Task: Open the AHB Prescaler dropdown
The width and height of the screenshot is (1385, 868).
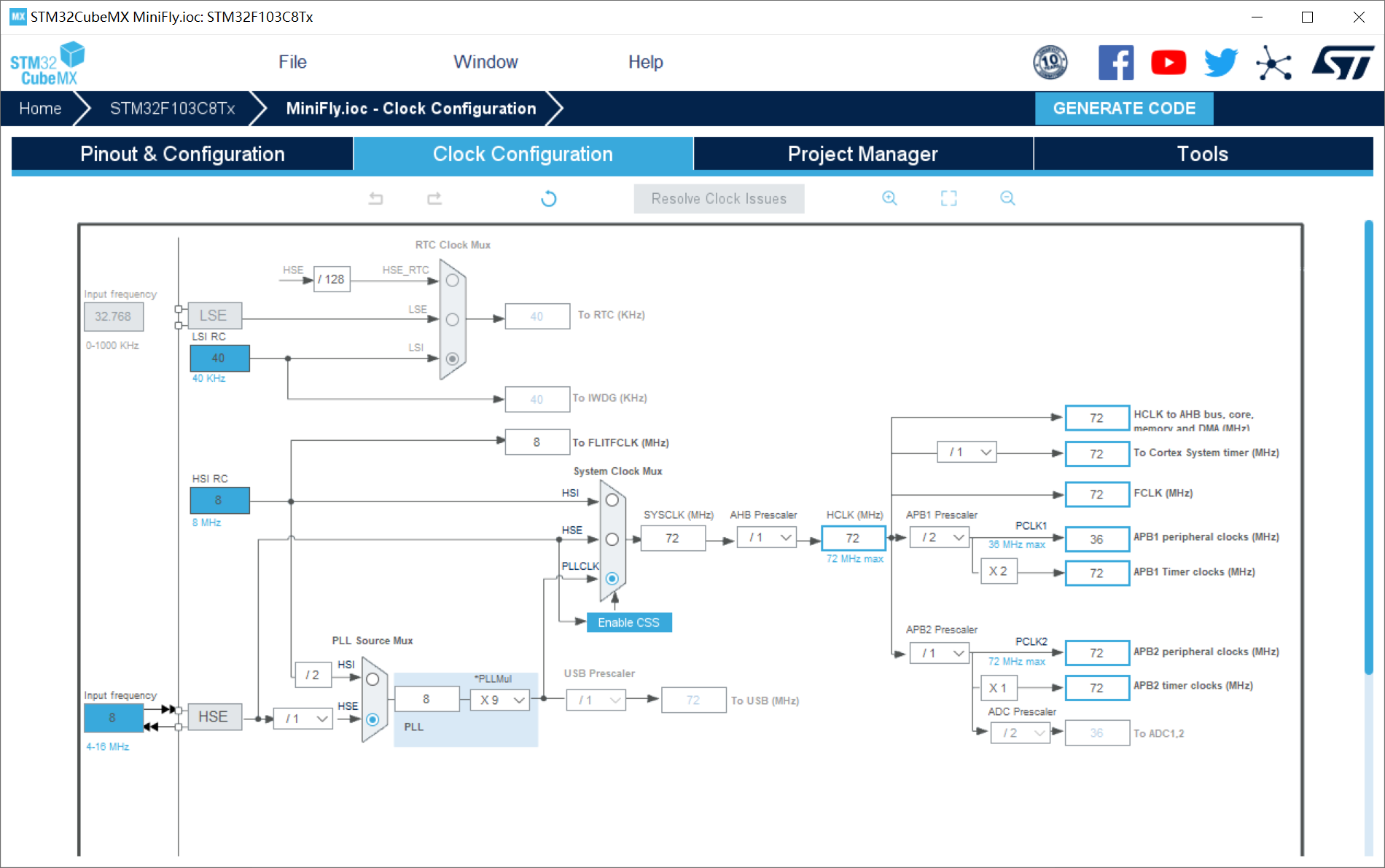Action: click(767, 538)
